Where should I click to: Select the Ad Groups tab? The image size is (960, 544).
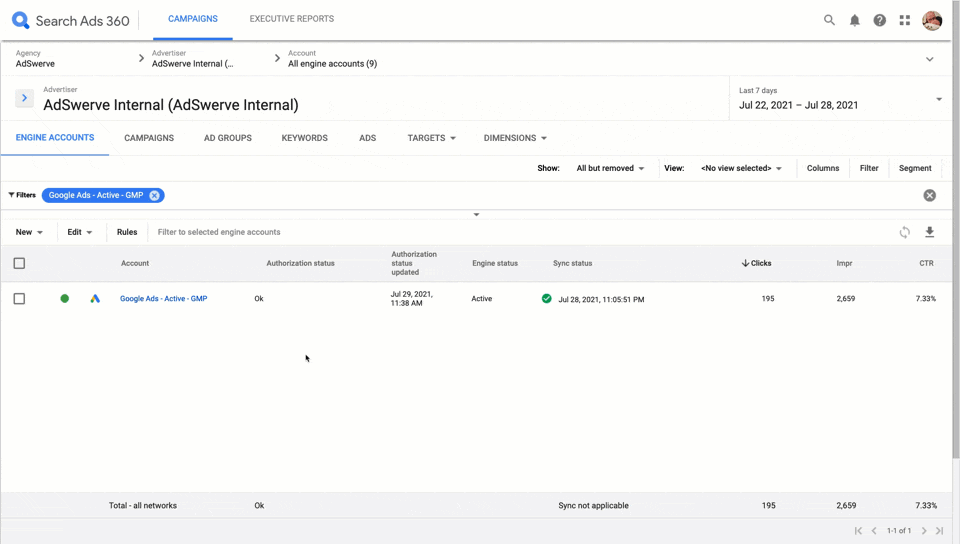[x=228, y=138]
